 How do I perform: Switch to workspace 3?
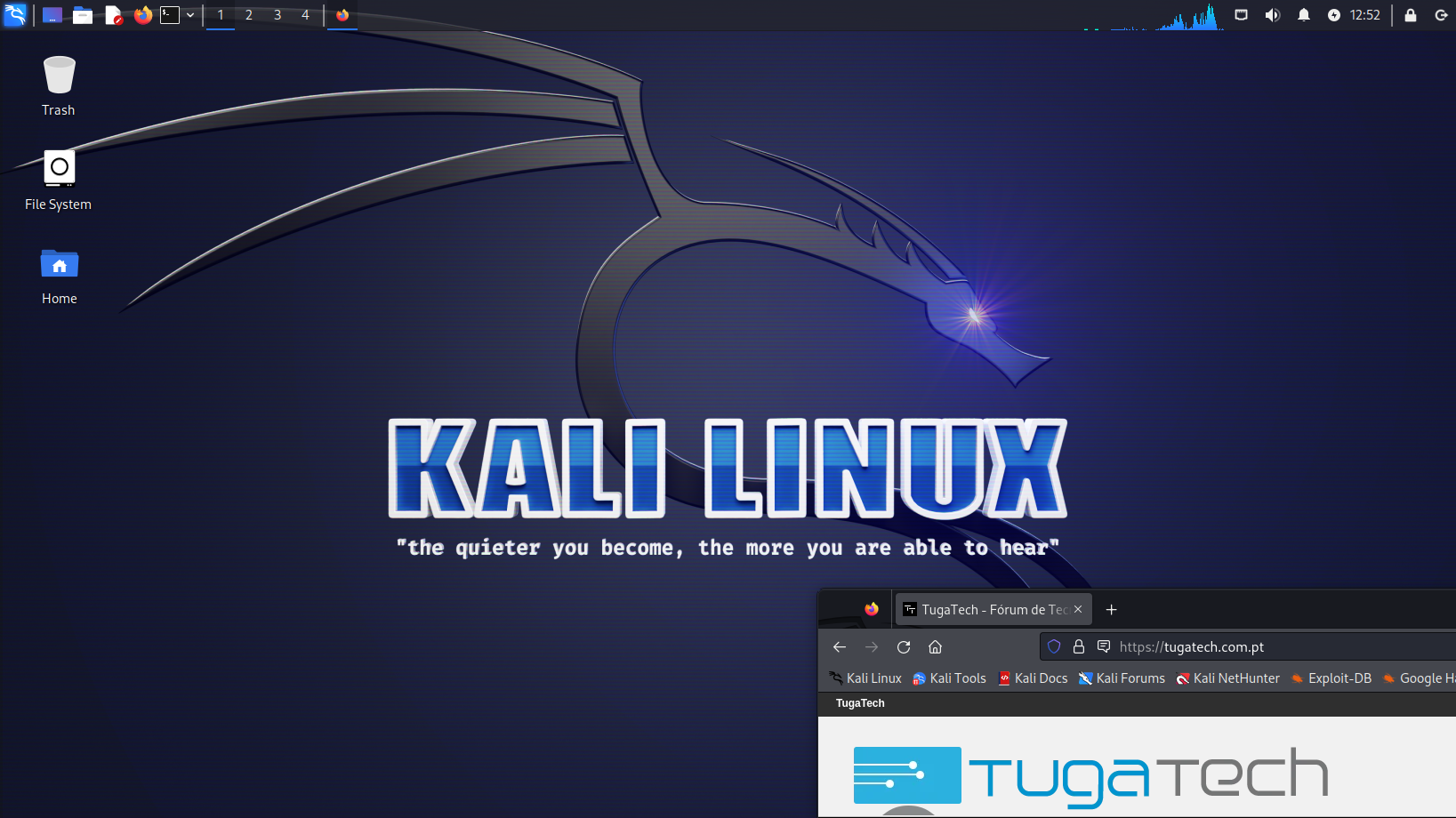(x=278, y=15)
